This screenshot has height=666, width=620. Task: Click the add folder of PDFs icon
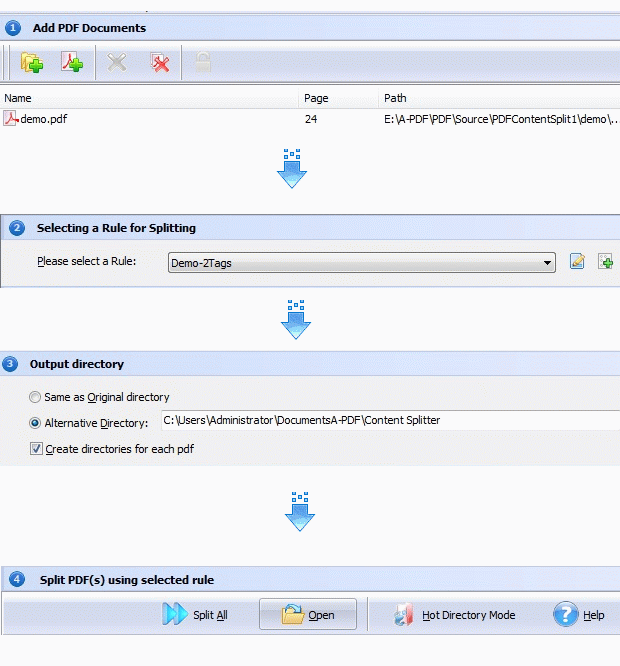pyautogui.click(x=32, y=62)
